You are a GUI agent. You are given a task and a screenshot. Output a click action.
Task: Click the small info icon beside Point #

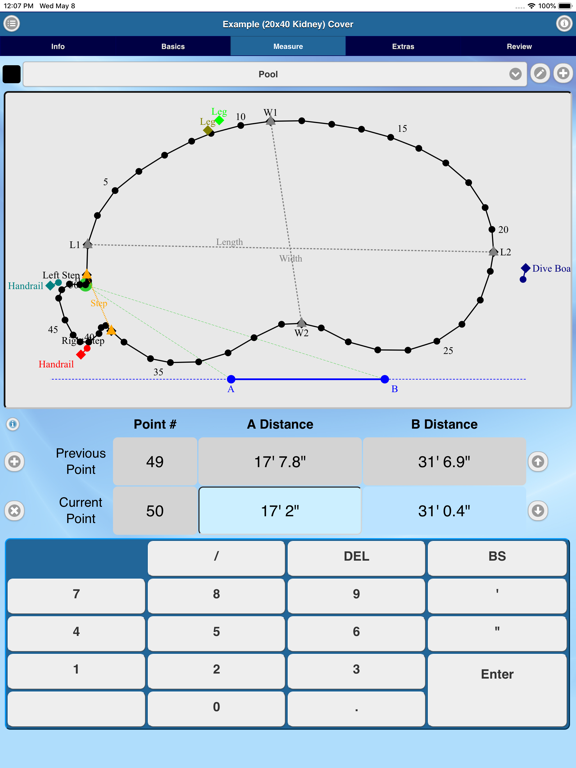coord(13,424)
